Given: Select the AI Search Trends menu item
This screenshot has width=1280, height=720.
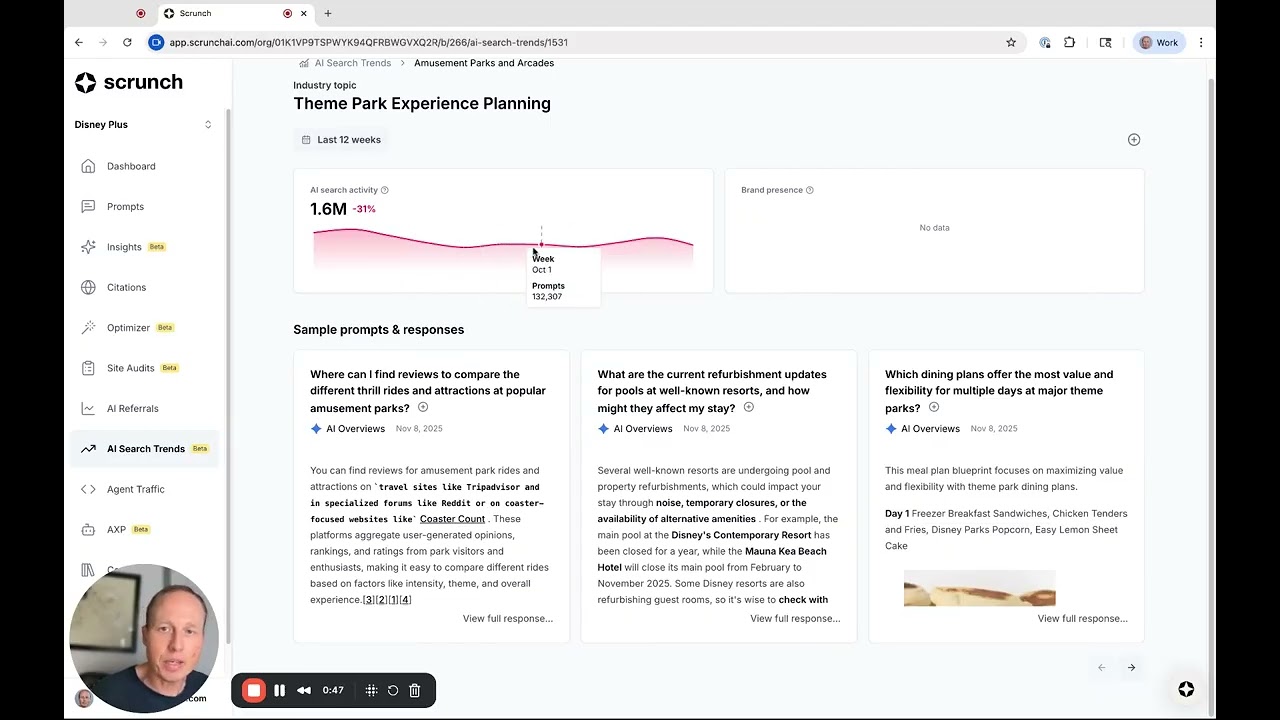Looking at the screenshot, I should pos(145,449).
